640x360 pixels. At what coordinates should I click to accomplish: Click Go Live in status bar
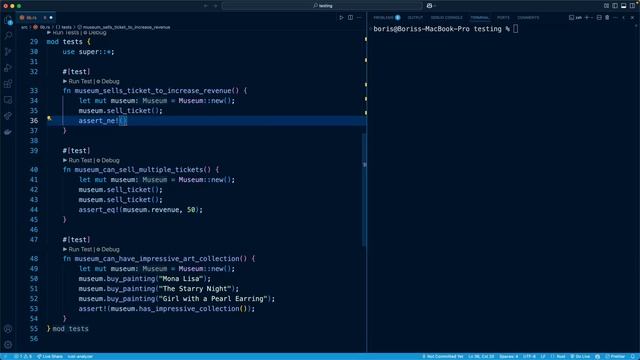point(580,356)
